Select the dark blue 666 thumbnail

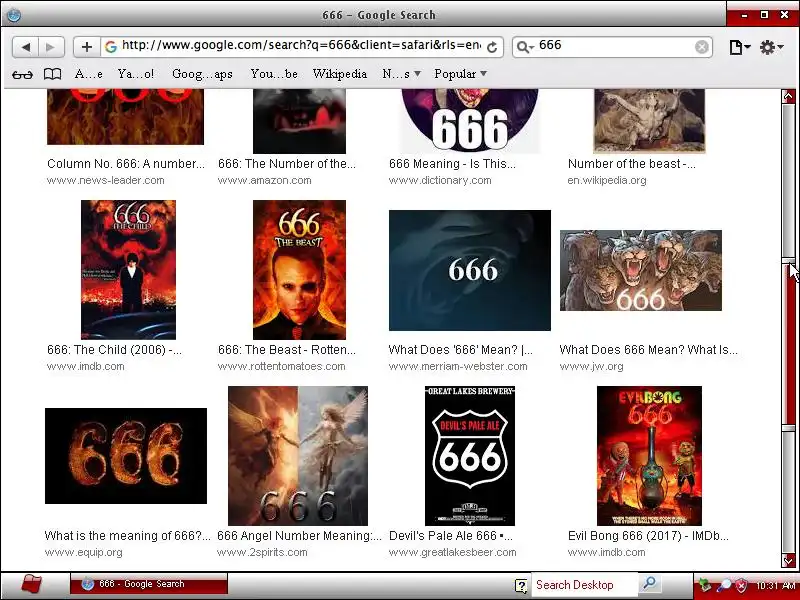[470, 270]
